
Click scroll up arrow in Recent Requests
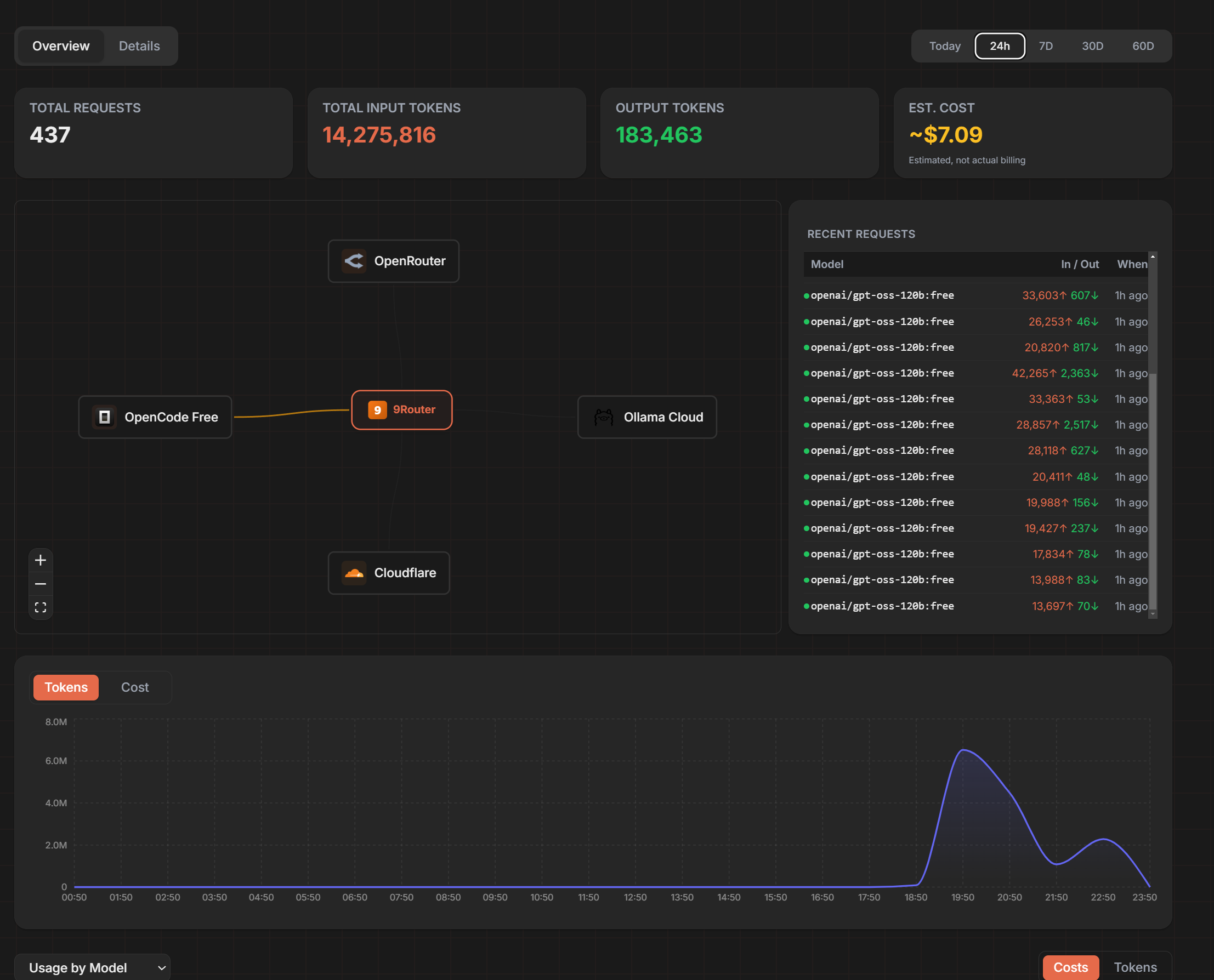pos(1153,257)
